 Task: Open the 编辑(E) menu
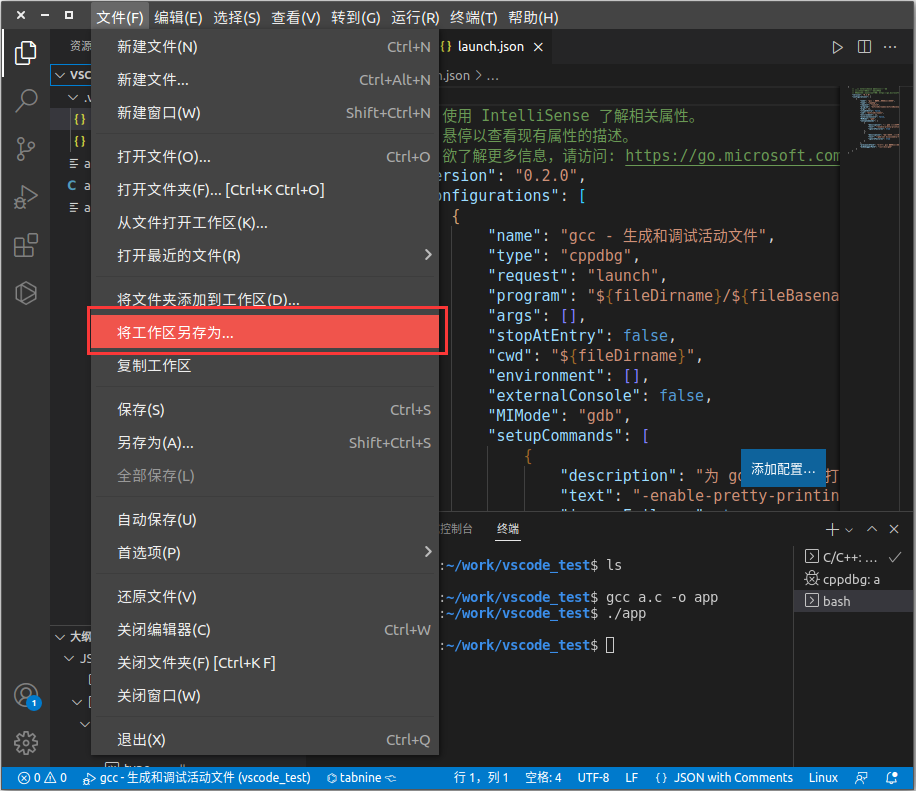point(178,18)
